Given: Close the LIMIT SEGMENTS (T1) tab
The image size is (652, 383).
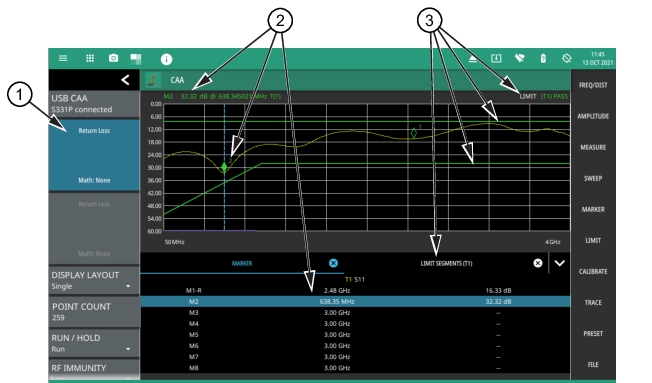Looking at the screenshot, I should coord(538,263).
